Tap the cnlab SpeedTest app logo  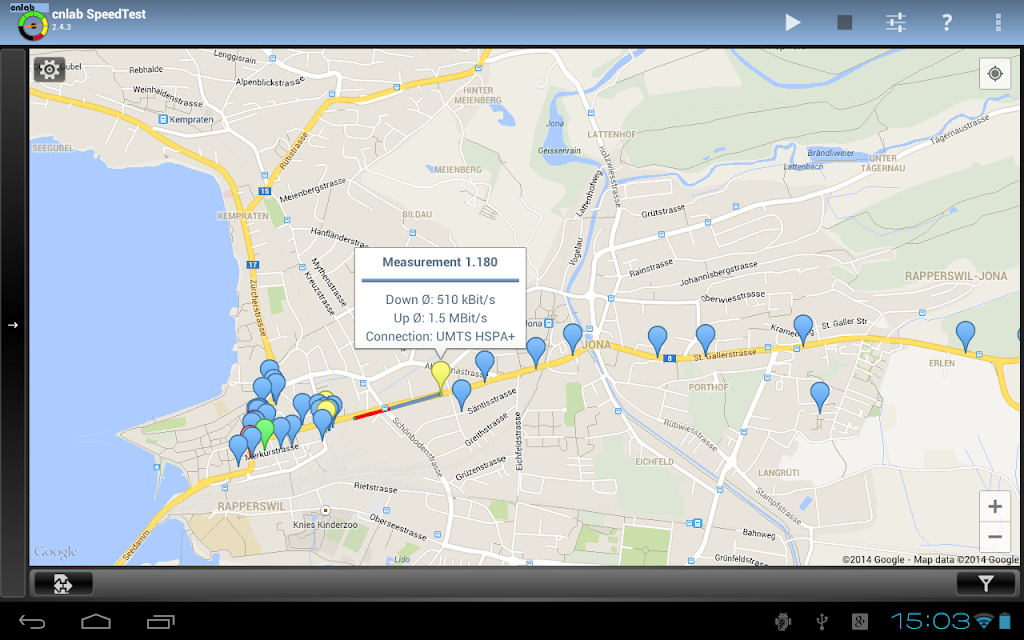tap(32, 22)
